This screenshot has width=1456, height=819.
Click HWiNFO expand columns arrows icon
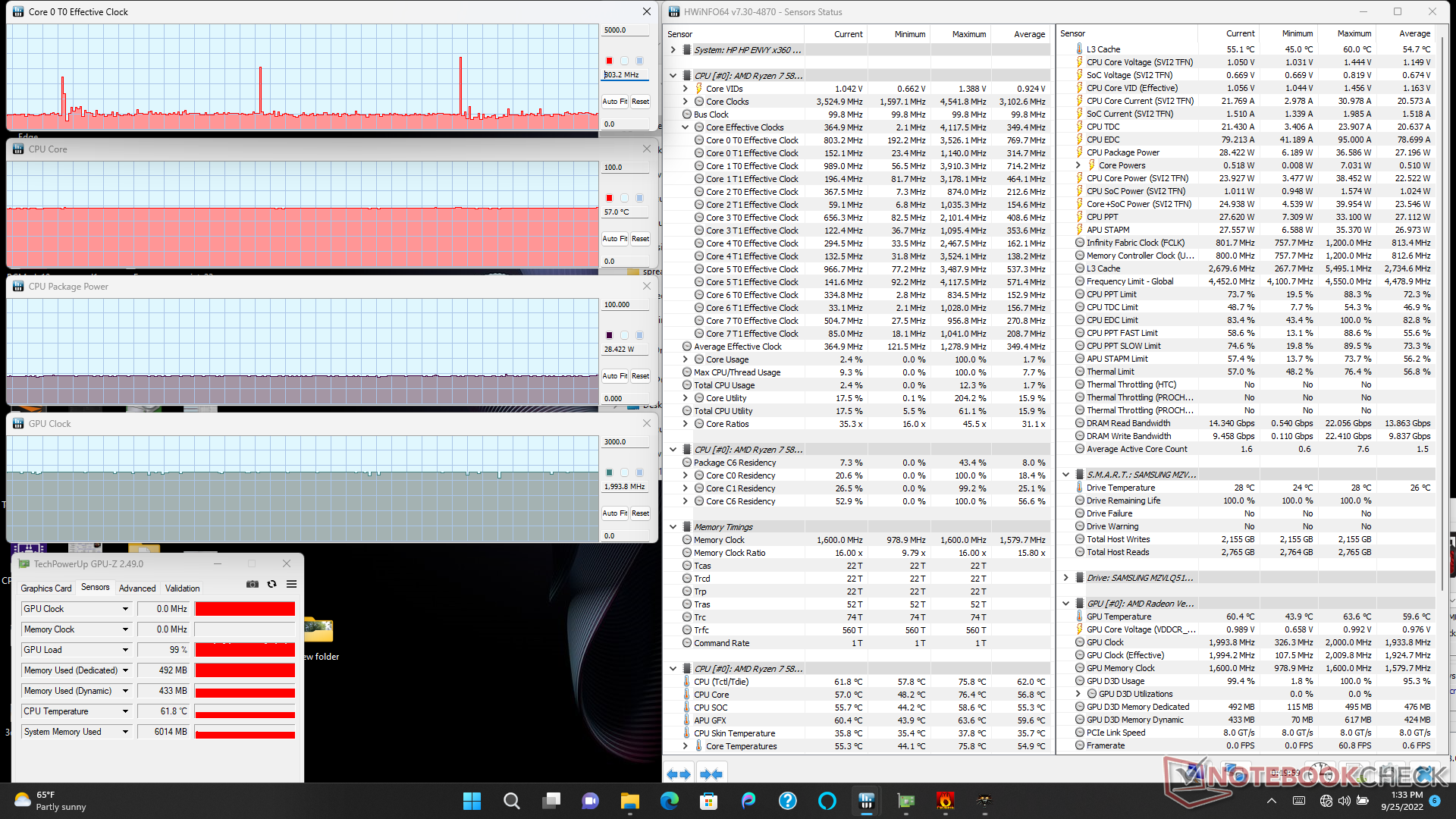678,774
